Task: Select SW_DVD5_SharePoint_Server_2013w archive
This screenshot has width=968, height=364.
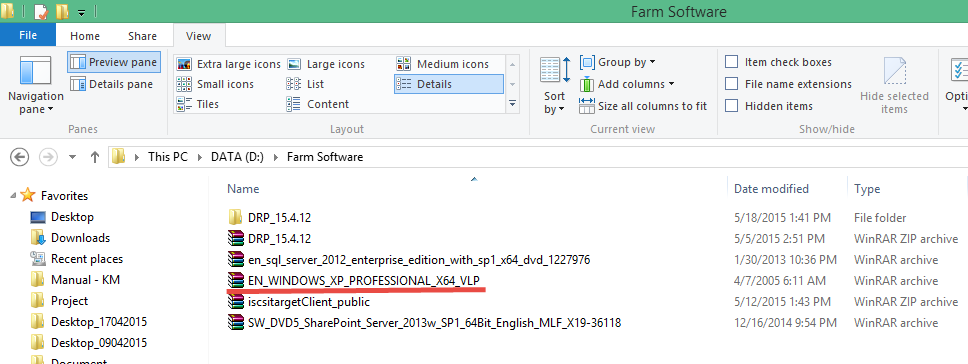Action: click(x=434, y=323)
